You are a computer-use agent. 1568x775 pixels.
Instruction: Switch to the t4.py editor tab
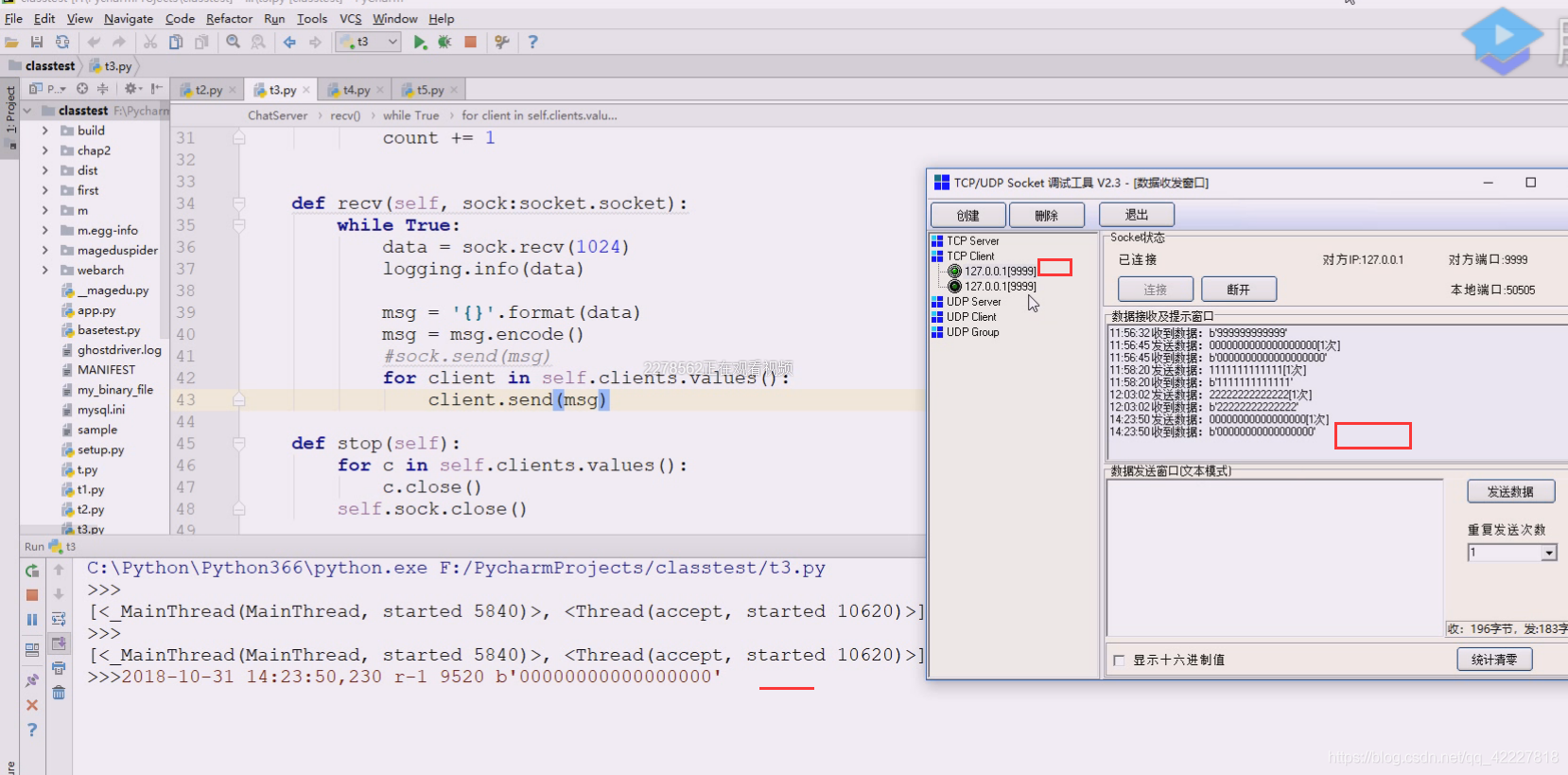(356, 90)
